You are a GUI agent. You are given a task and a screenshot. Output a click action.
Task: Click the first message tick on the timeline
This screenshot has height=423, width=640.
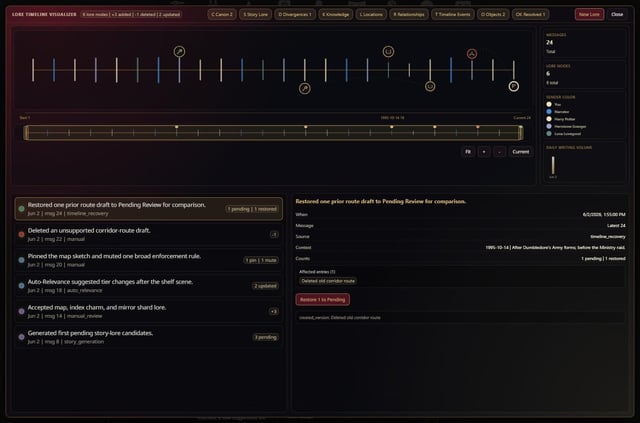point(33,70)
